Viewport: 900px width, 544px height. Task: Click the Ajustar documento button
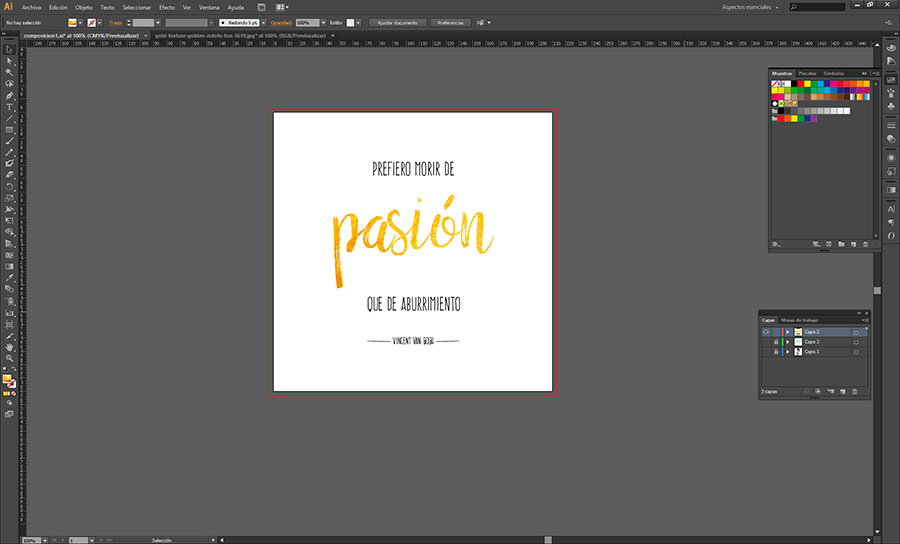[397, 22]
